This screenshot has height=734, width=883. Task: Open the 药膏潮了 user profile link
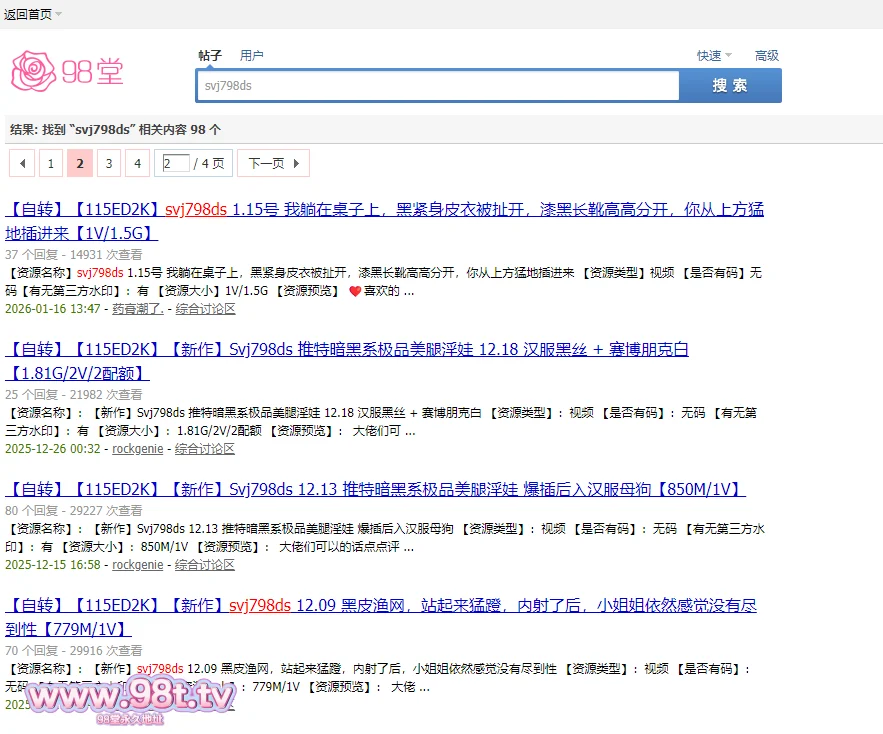pyautogui.click(x=139, y=308)
